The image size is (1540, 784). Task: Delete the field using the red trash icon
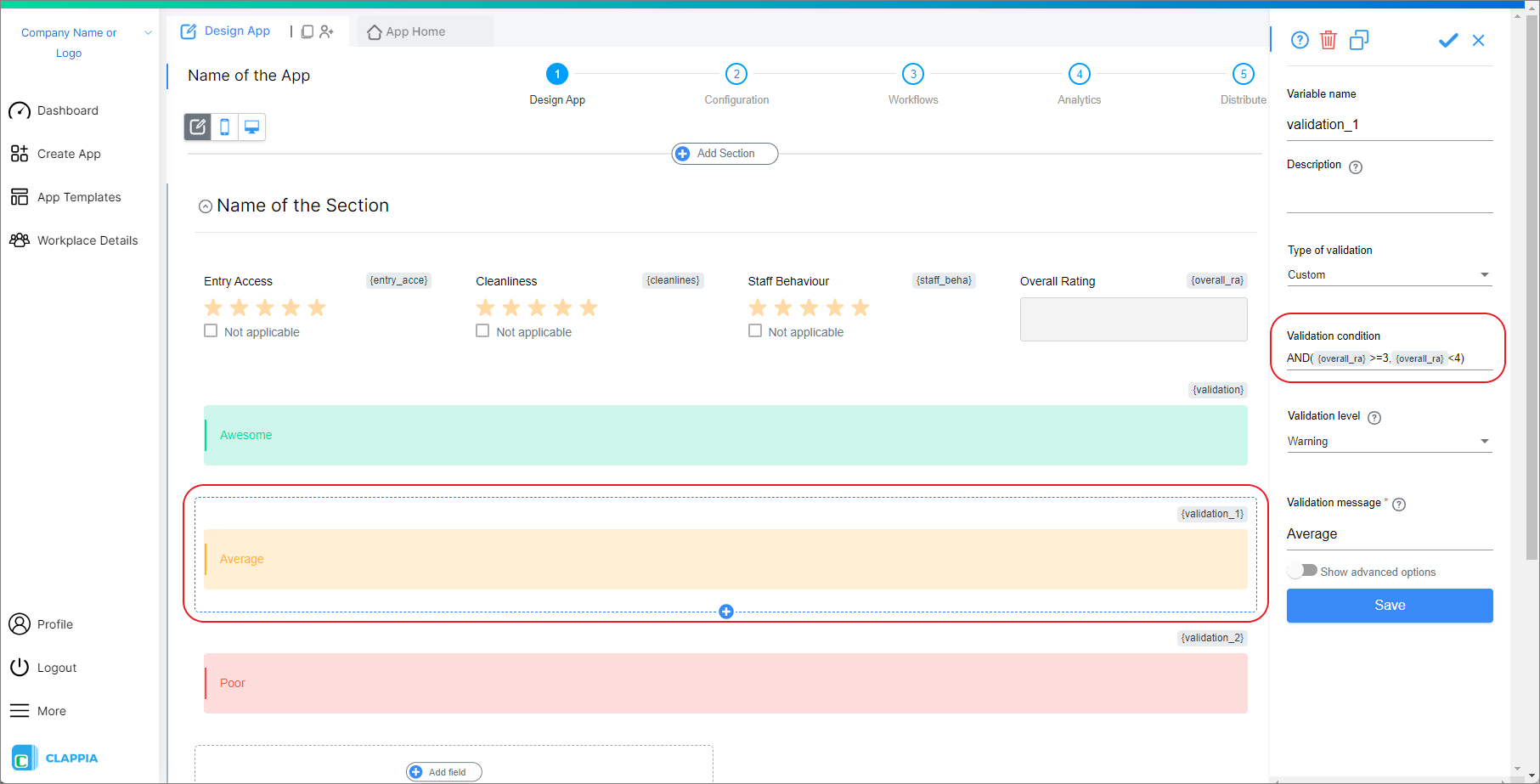(x=1328, y=40)
